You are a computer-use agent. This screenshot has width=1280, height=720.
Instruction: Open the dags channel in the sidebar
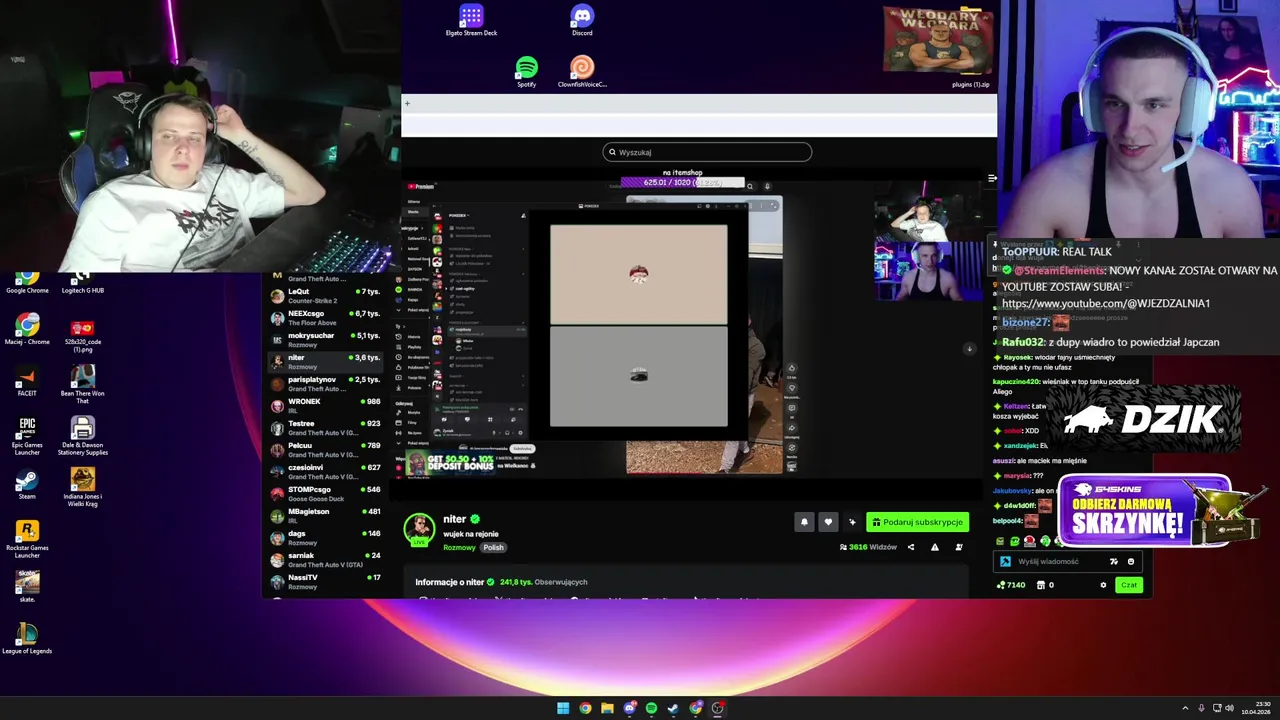(x=326, y=537)
